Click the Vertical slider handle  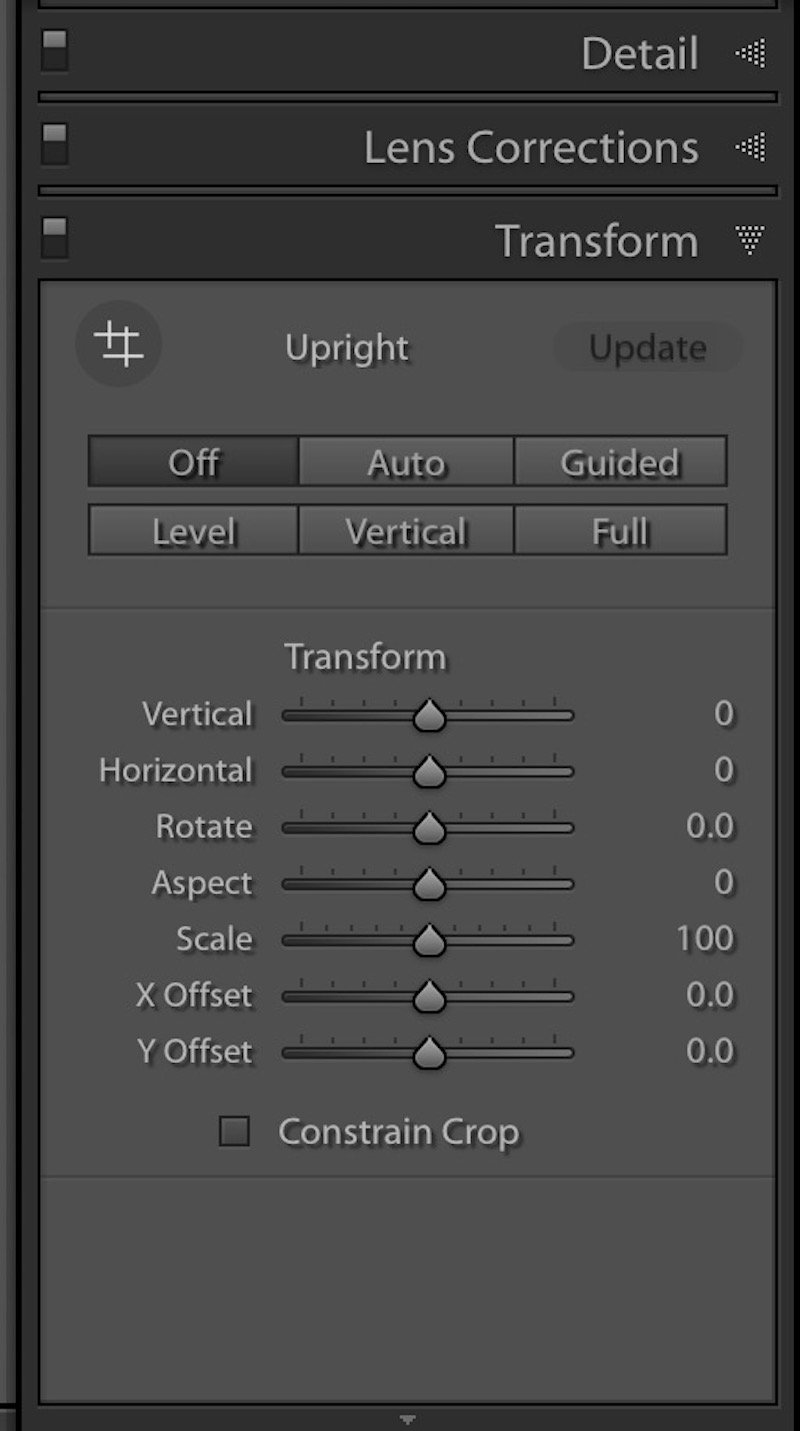point(429,716)
